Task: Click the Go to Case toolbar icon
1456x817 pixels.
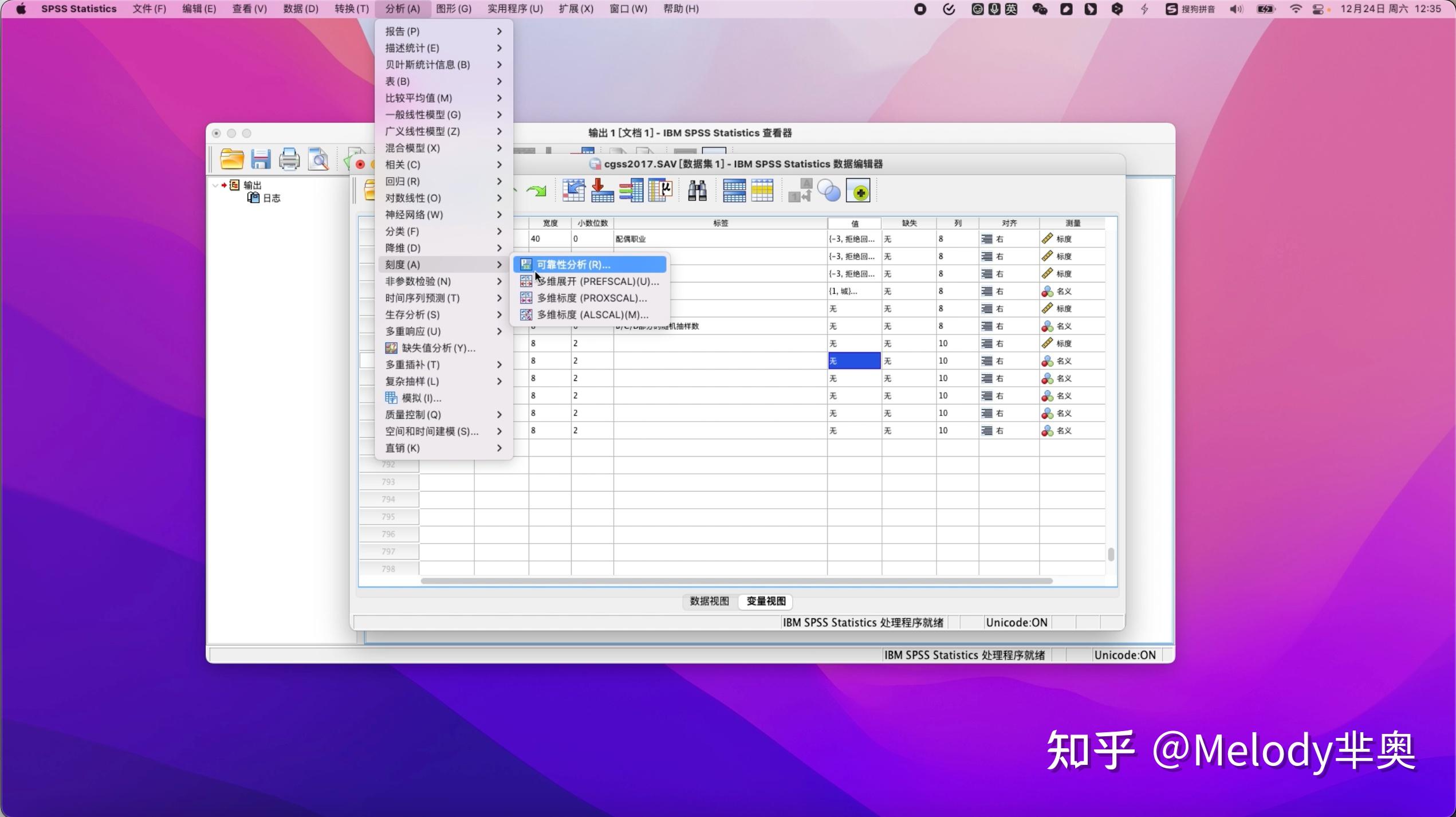Action: pyautogui.click(x=573, y=191)
